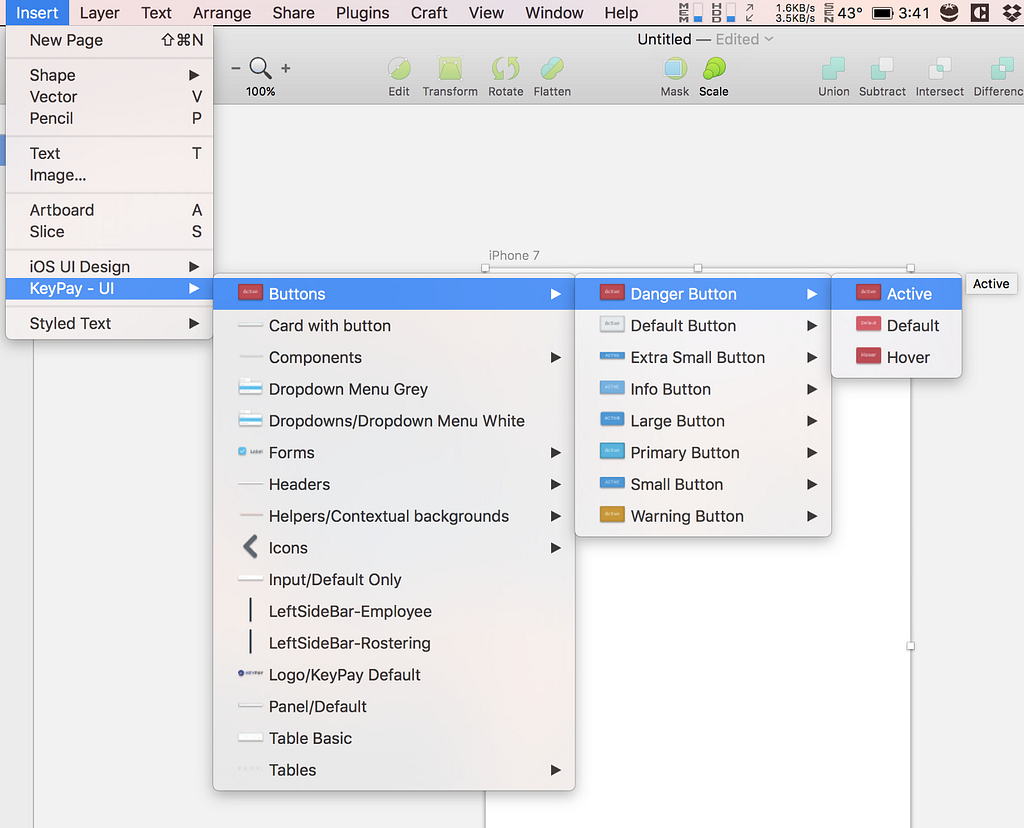The image size is (1024, 828).
Task: Zoom out with the minus button
Action: point(236,68)
